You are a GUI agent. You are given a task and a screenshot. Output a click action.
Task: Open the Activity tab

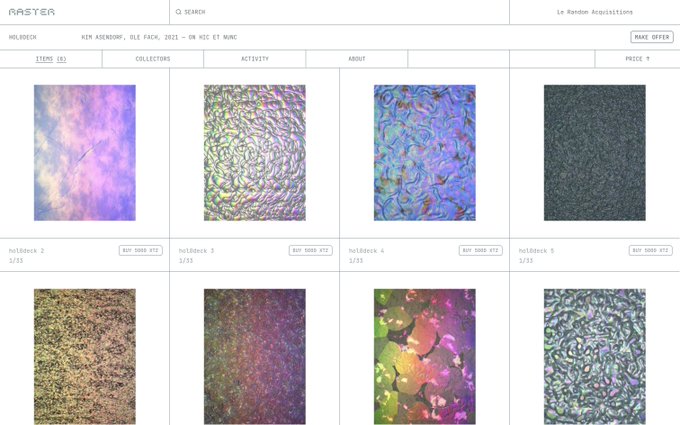[255, 59]
